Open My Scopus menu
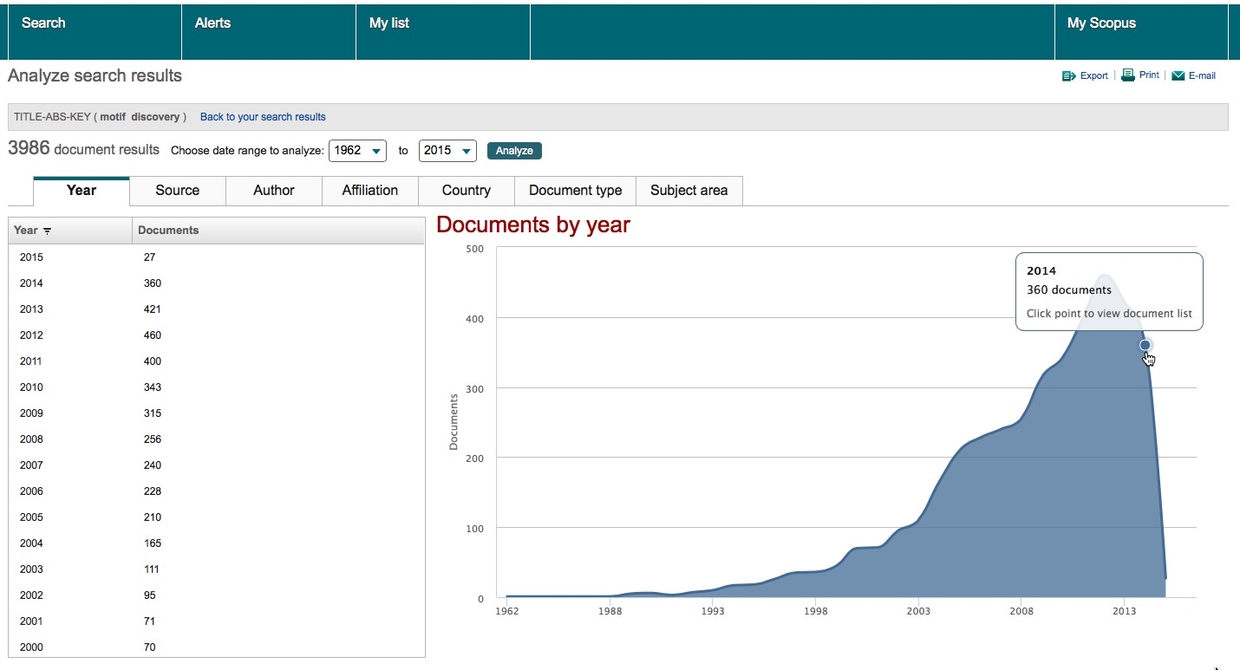Image resolution: width=1240 pixels, height=670 pixels. point(1140,32)
